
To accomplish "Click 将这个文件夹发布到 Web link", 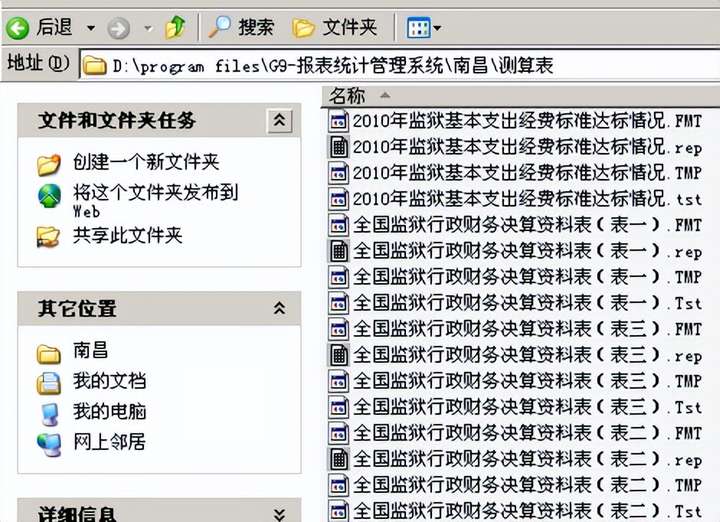I will coord(155,201).
